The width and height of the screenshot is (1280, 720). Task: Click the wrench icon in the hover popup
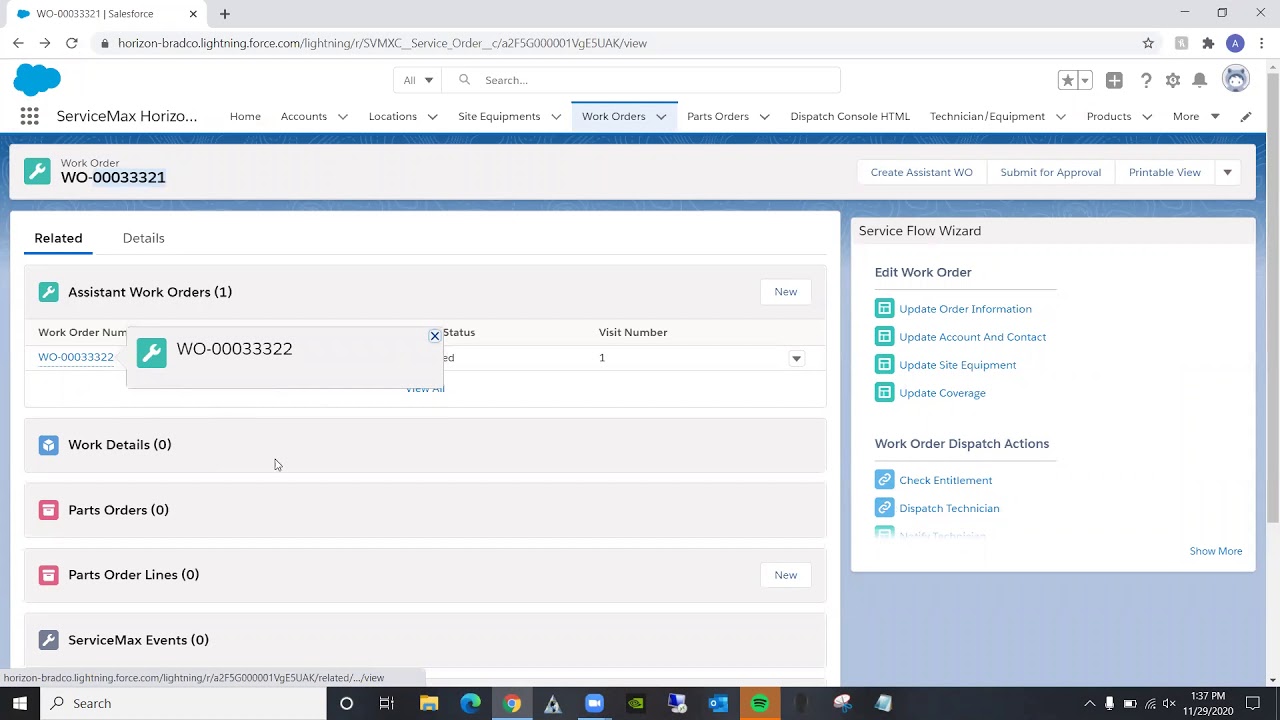[x=152, y=353]
